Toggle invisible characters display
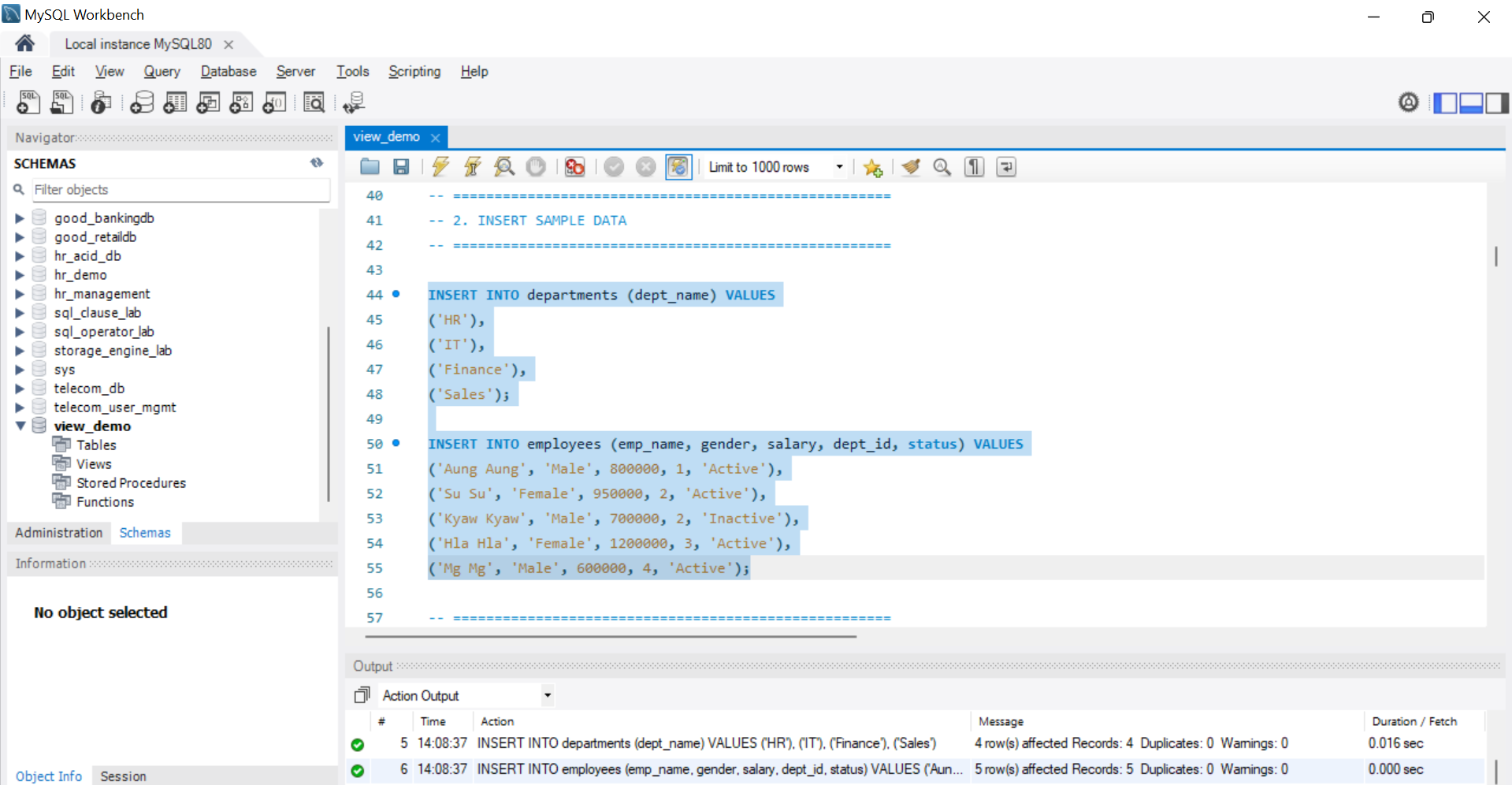Screen dimensions: 1512x785 (974, 166)
